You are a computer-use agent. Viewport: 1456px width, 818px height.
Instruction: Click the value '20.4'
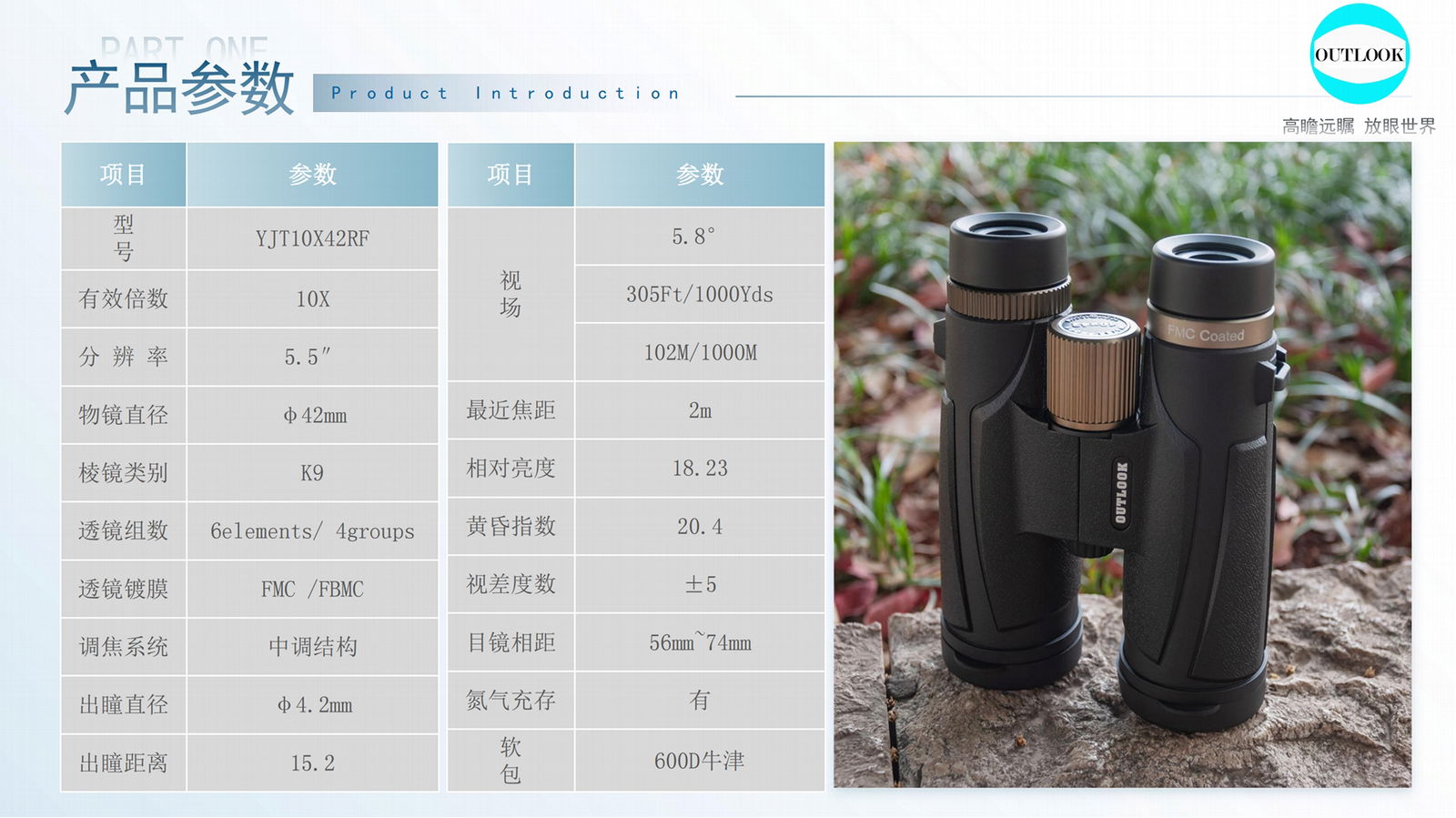[700, 526]
